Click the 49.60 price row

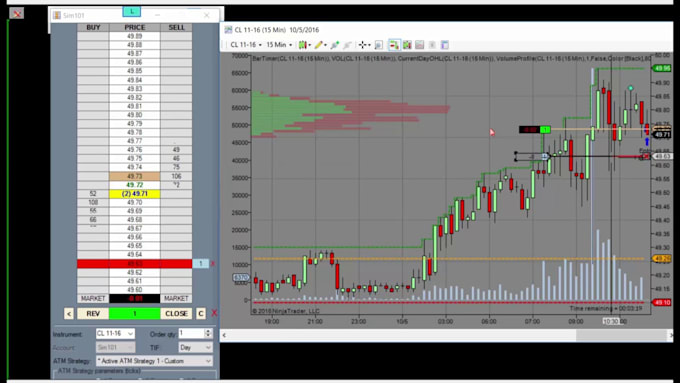coord(134,290)
